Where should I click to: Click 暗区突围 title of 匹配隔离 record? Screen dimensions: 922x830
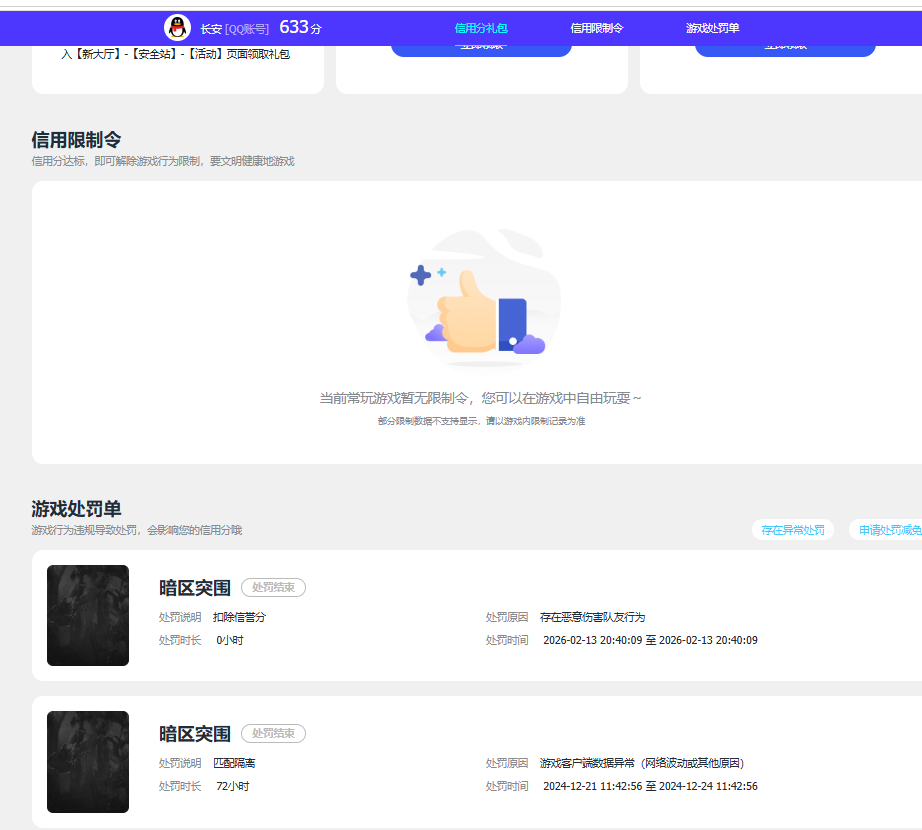click(x=195, y=734)
